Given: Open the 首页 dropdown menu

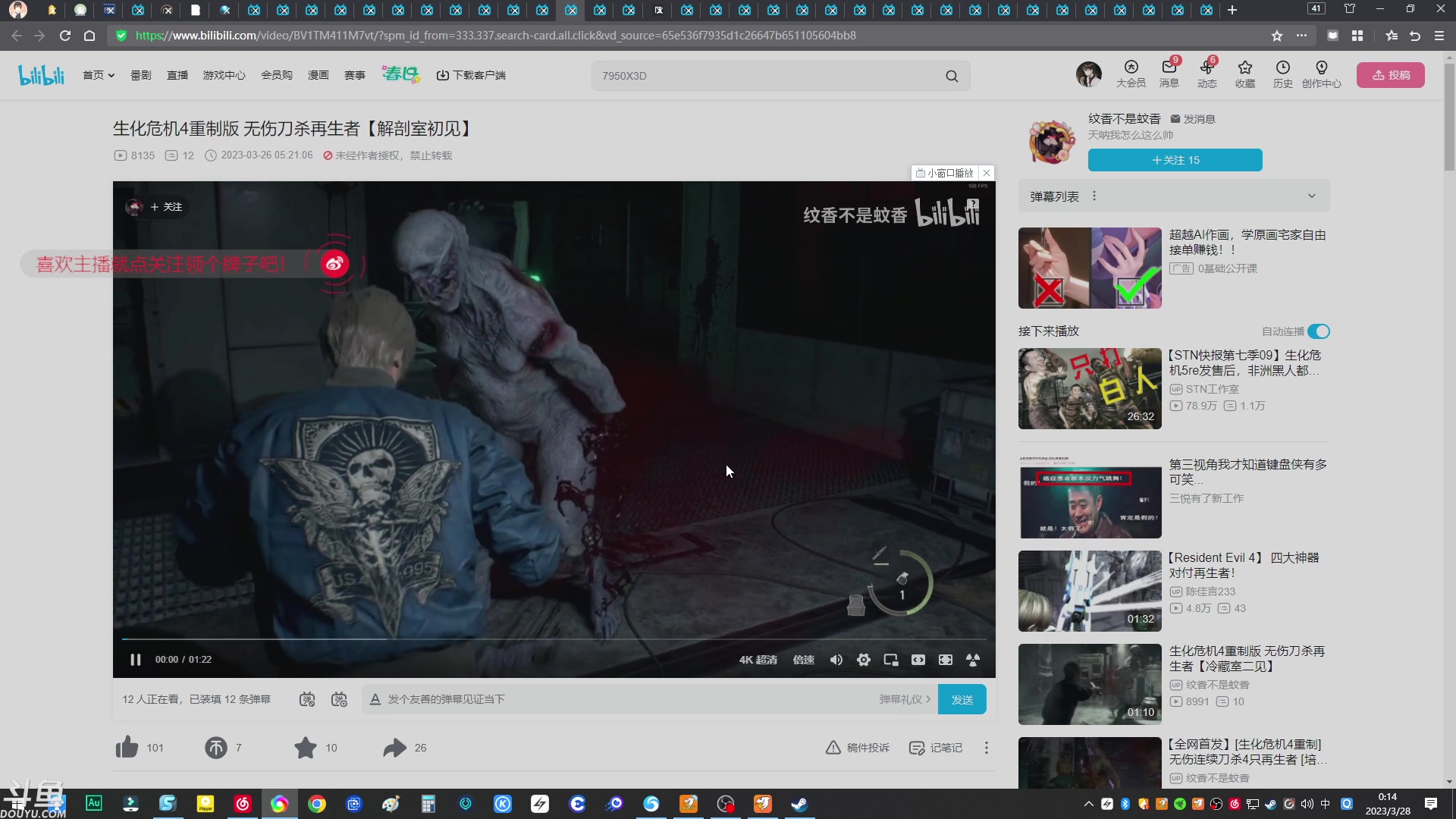Looking at the screenshot, I should click(x=99, y=75).
